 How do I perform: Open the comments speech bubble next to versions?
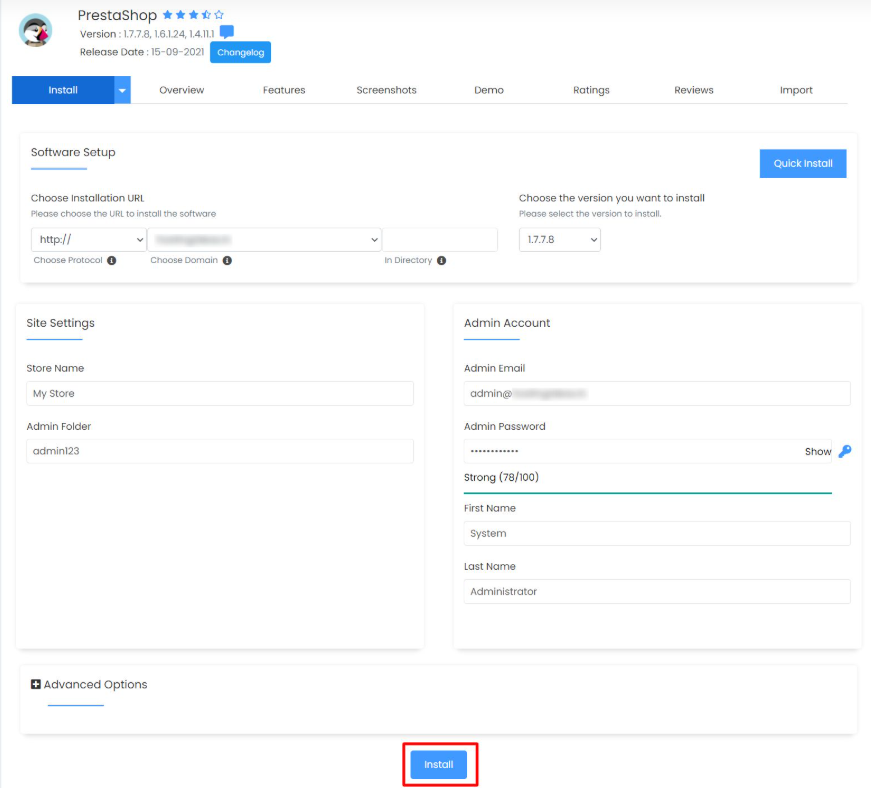[227, 33]
